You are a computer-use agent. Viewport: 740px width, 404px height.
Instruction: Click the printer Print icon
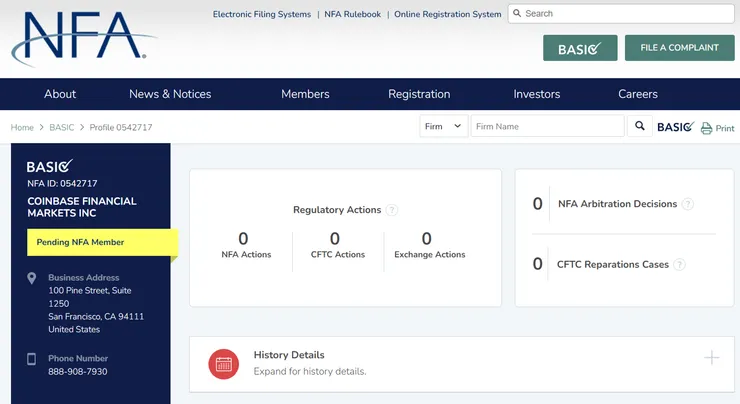tap(707, 128)
